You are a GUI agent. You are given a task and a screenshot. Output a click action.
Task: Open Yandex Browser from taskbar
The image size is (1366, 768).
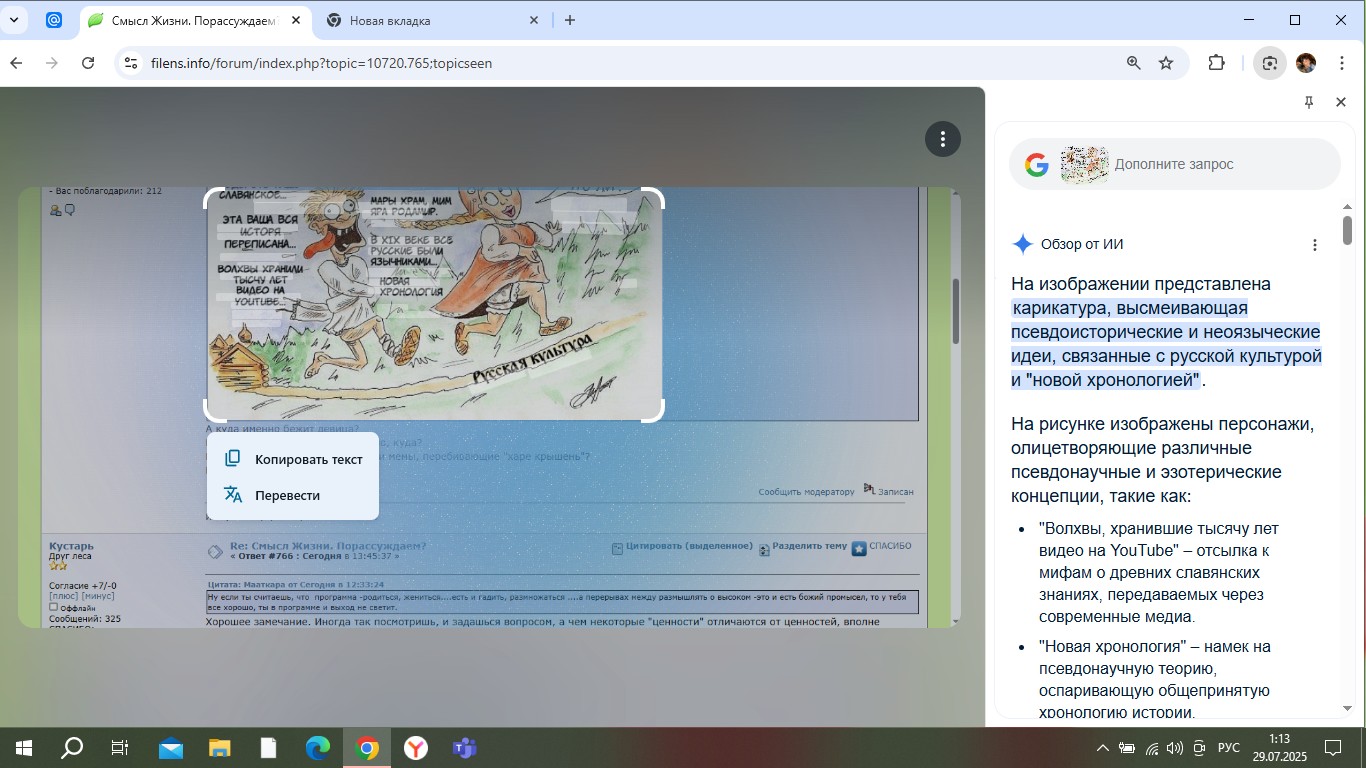[415, 748]
